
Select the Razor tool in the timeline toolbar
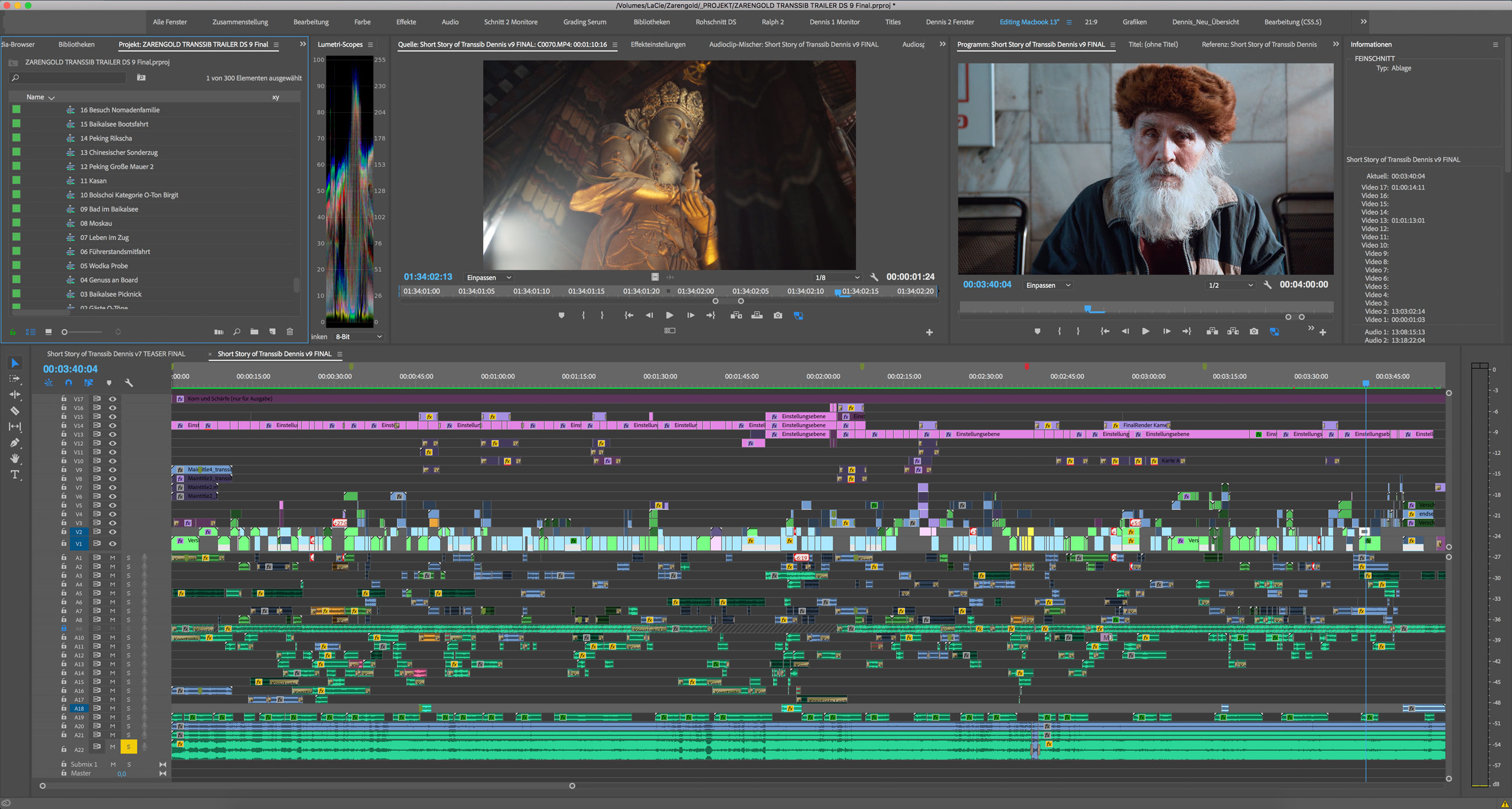click(14, 411)
